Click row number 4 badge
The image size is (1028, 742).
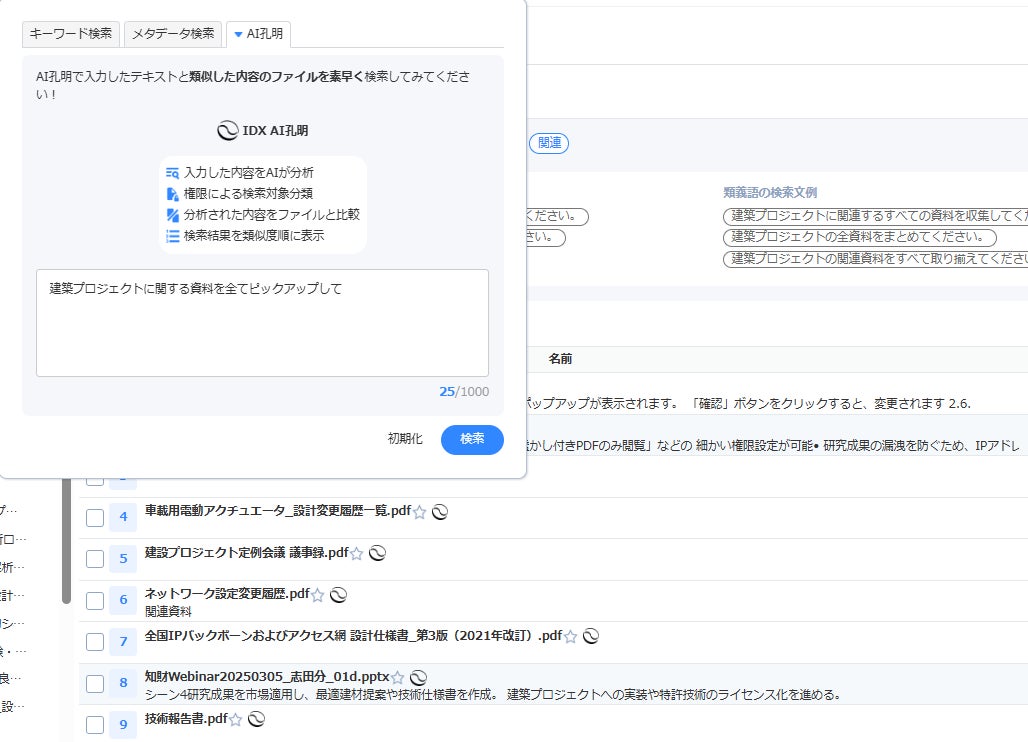point(123,517)
